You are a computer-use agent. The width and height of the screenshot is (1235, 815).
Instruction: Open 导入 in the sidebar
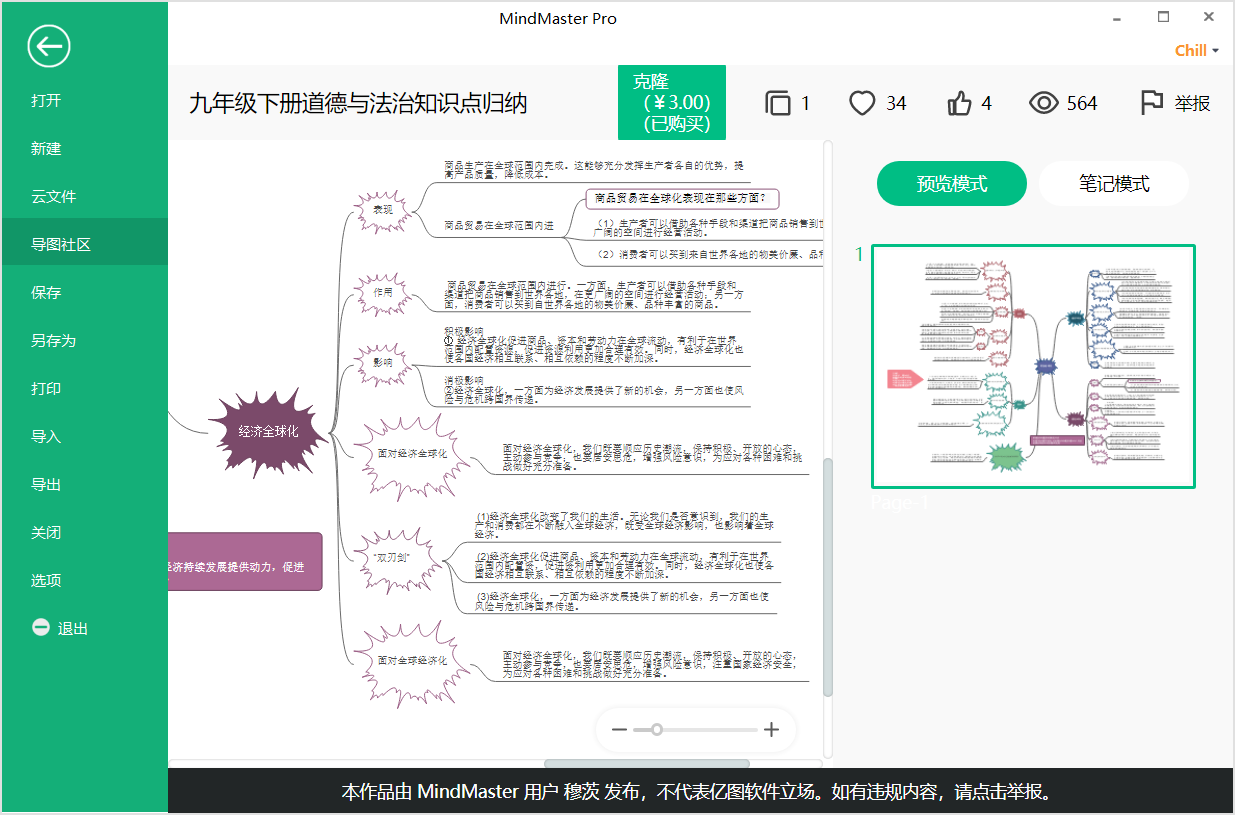click(x=46, y=437)
